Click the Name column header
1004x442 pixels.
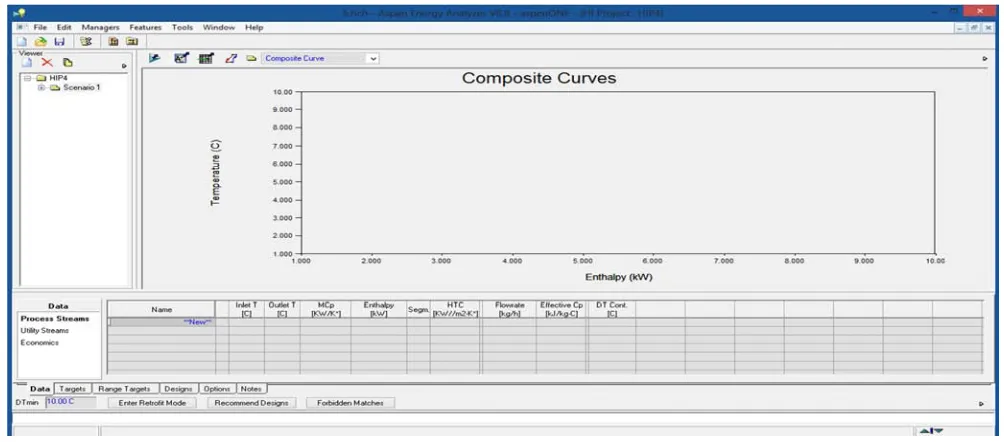click(x=161, y=309)
